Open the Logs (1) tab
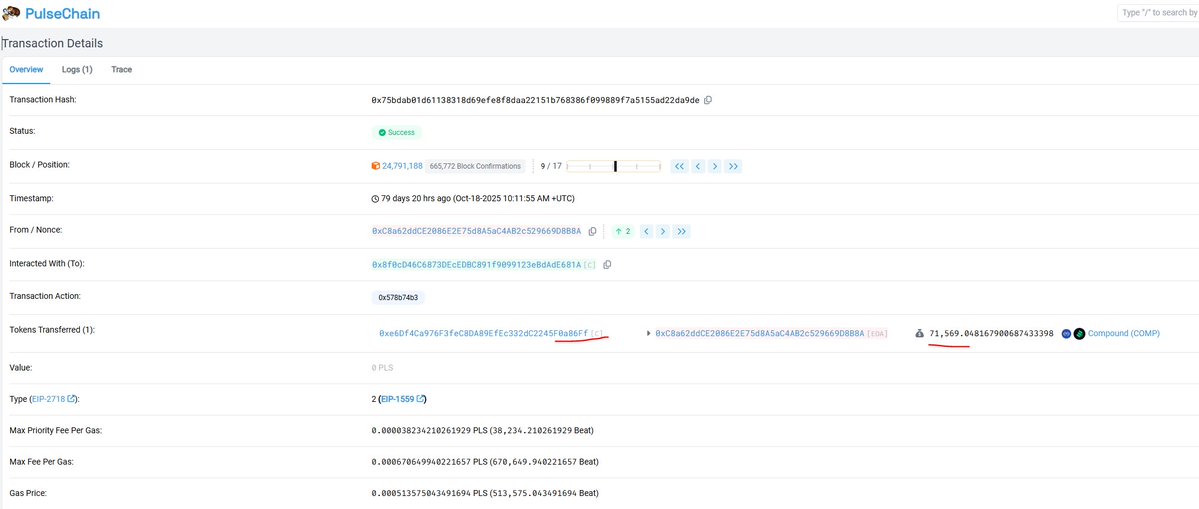 point(77,70)
